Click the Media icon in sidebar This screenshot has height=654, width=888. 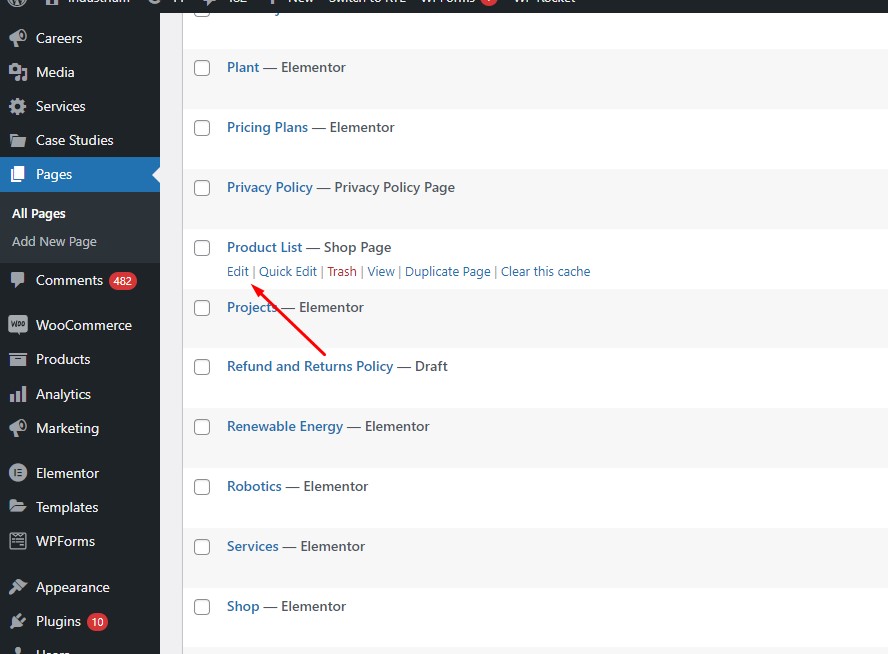click(x=18, y=72)
